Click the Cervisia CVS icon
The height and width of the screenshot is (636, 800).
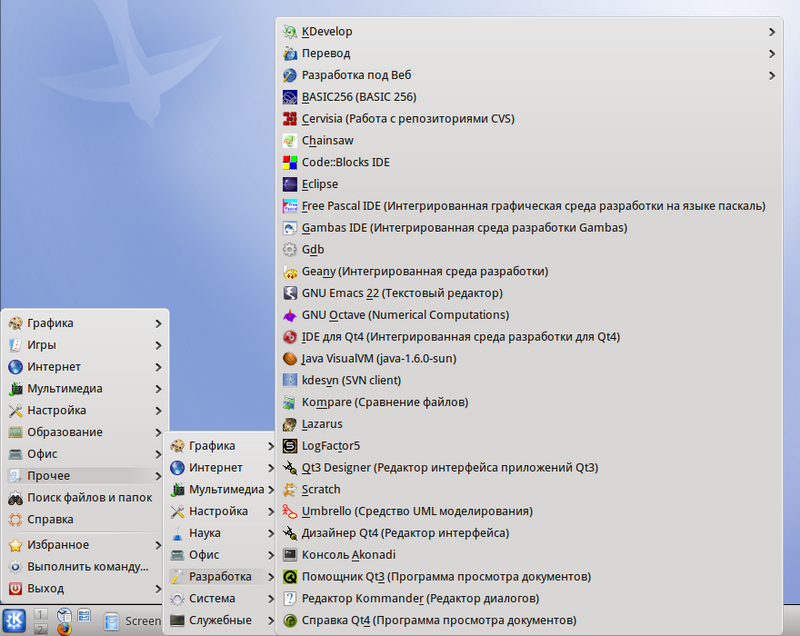coord(290,119)
